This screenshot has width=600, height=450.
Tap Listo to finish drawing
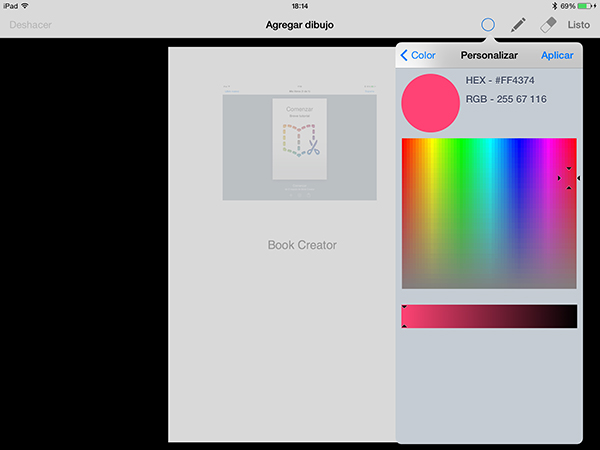point(579,25)
